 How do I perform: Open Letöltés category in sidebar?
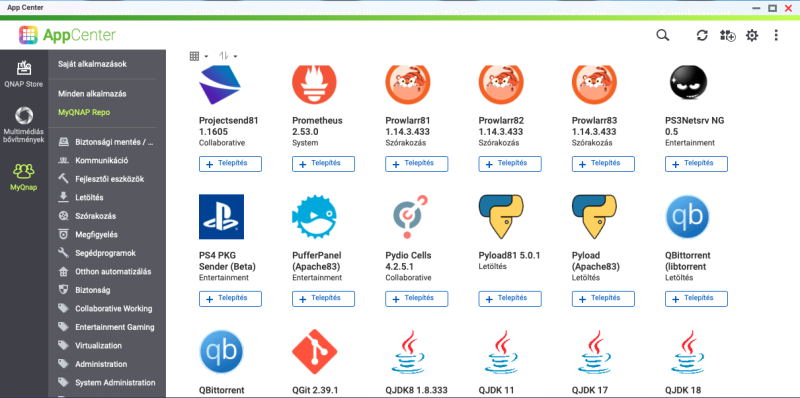(x=81, y=197)
